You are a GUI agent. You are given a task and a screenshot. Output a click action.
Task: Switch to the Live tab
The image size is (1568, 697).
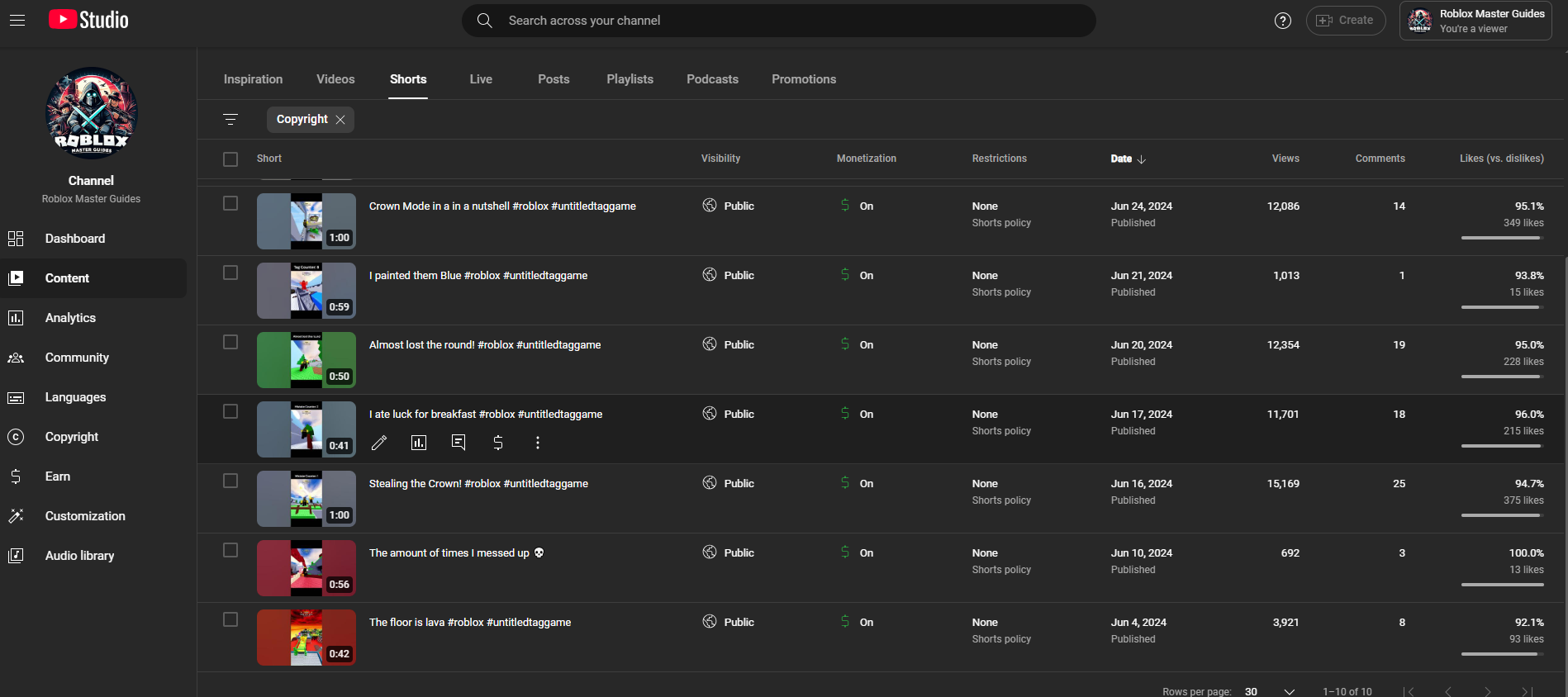point(481,79)
